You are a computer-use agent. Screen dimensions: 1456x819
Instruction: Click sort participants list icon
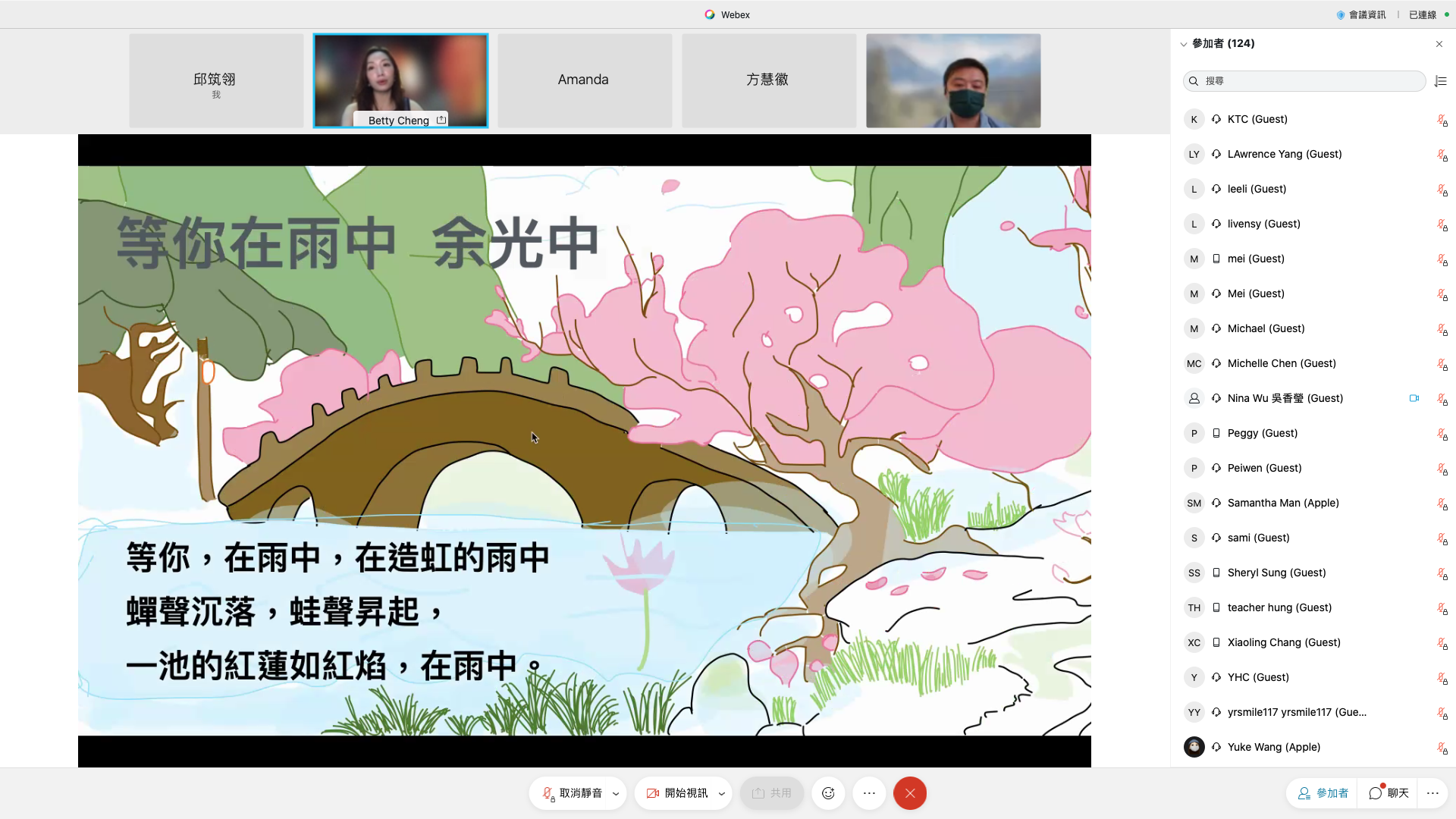click(1441, 81)
